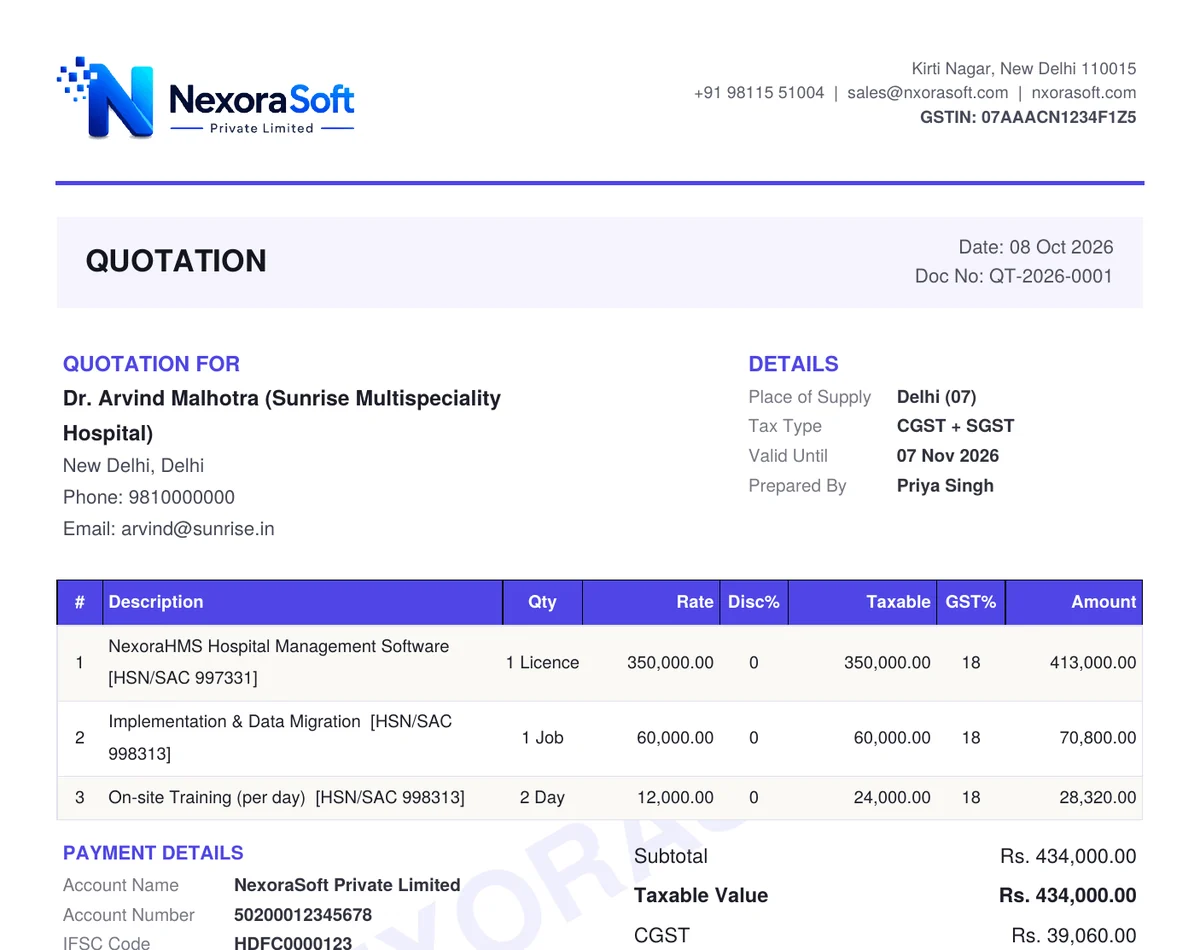Click the PAYMENT DETAILS heading
This screenshot has height=950, width=1200.
tap(153, 853)
